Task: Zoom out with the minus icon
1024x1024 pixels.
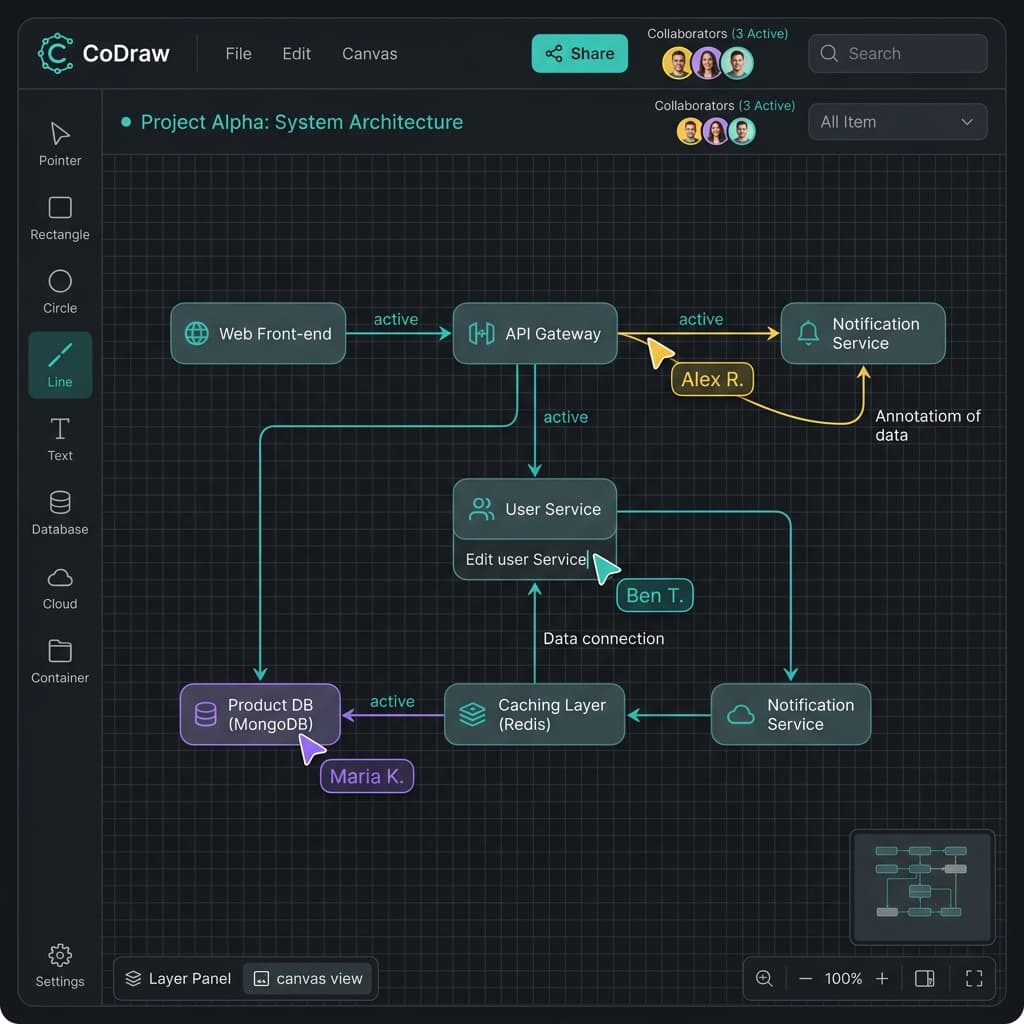Action: (x=805, y=978)
